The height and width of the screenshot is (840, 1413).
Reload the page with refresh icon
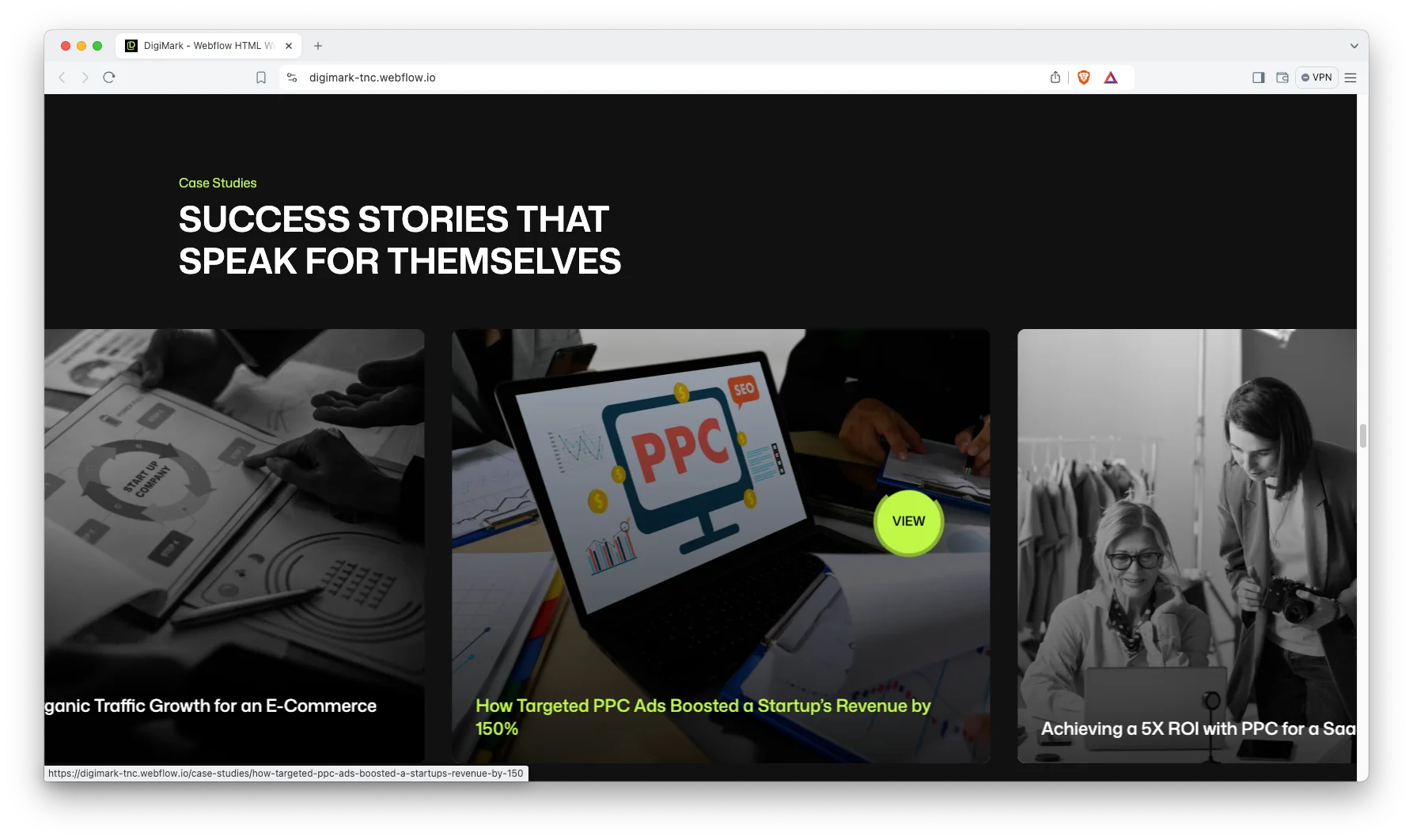point(109,78)
